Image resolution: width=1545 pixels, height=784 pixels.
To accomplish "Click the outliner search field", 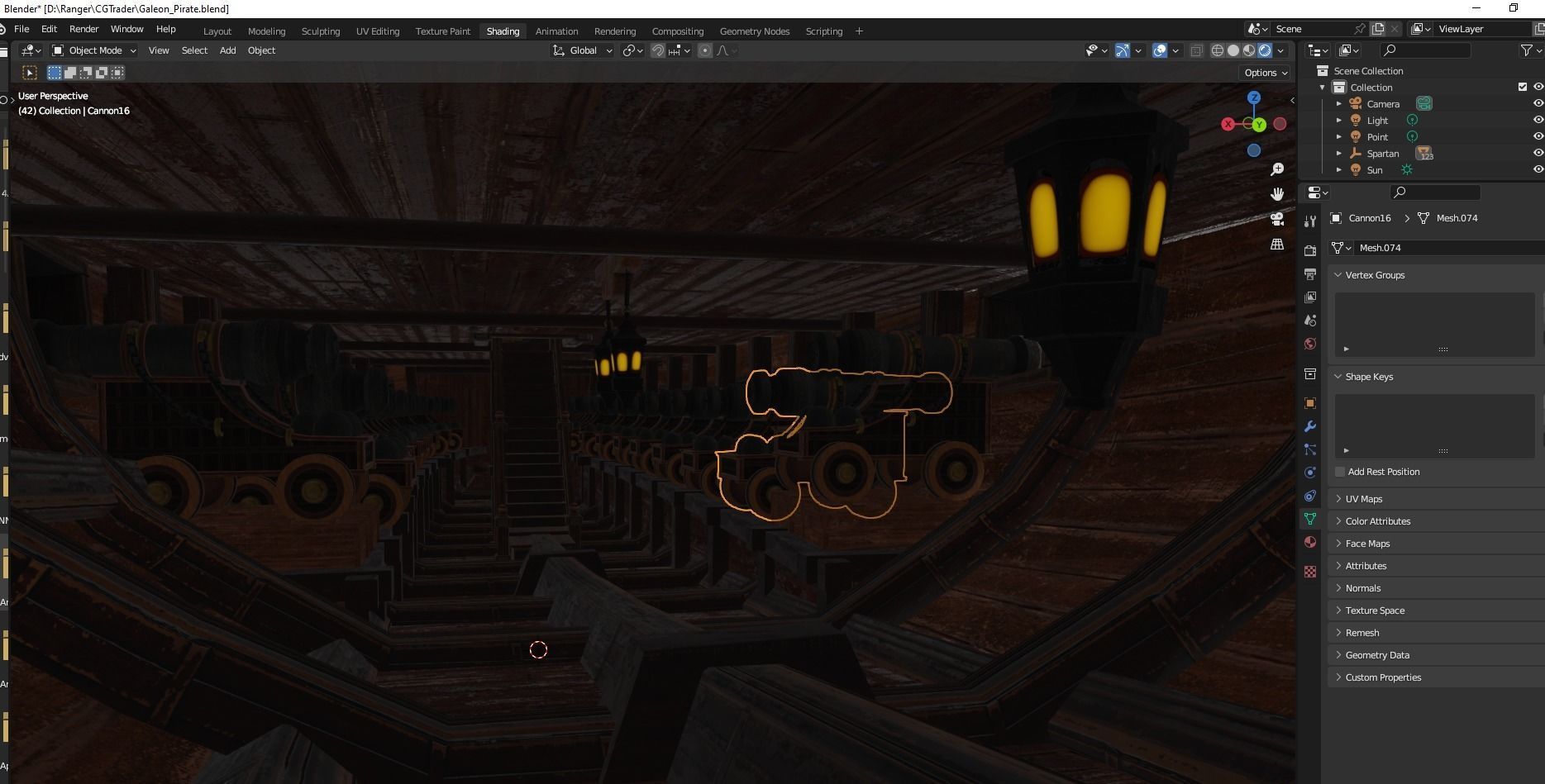I will (x=1426, y=50).
